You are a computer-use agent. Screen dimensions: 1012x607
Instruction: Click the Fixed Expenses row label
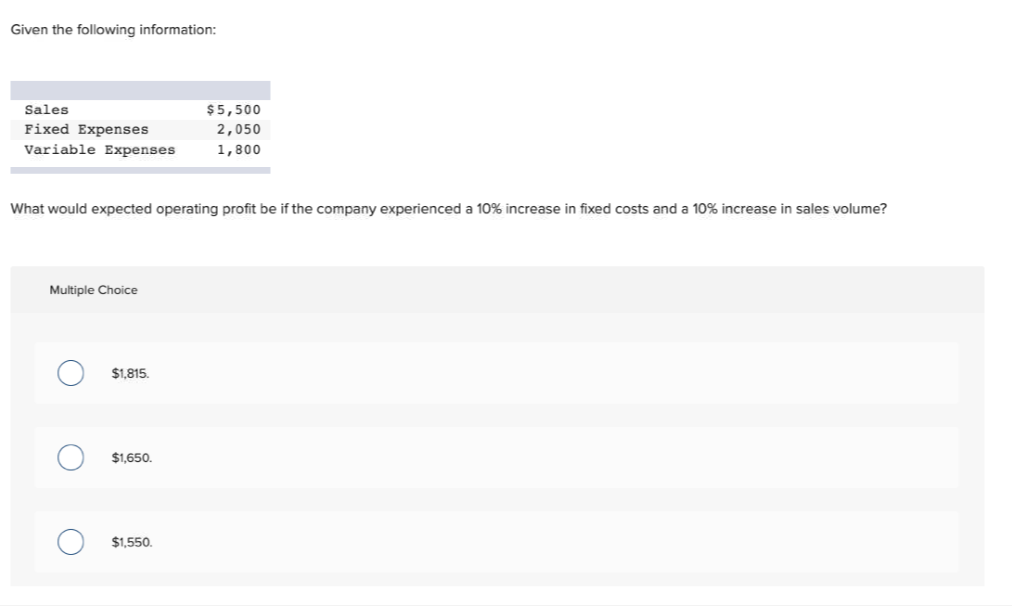coord(86,129)
